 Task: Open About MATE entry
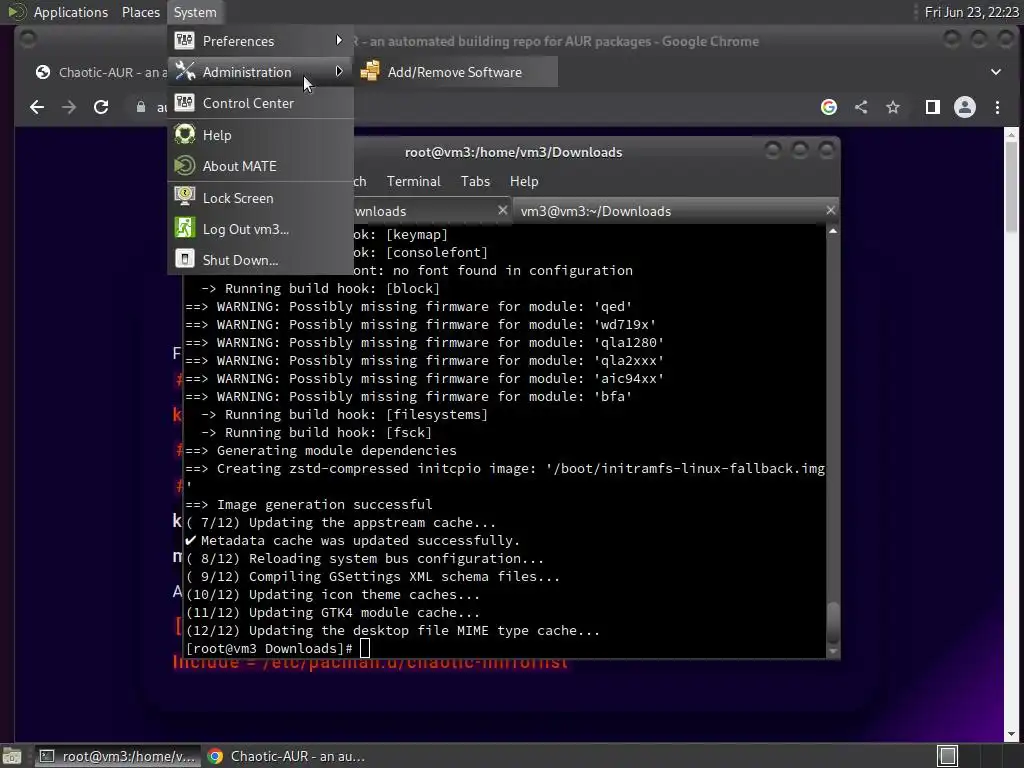(261, 166)
